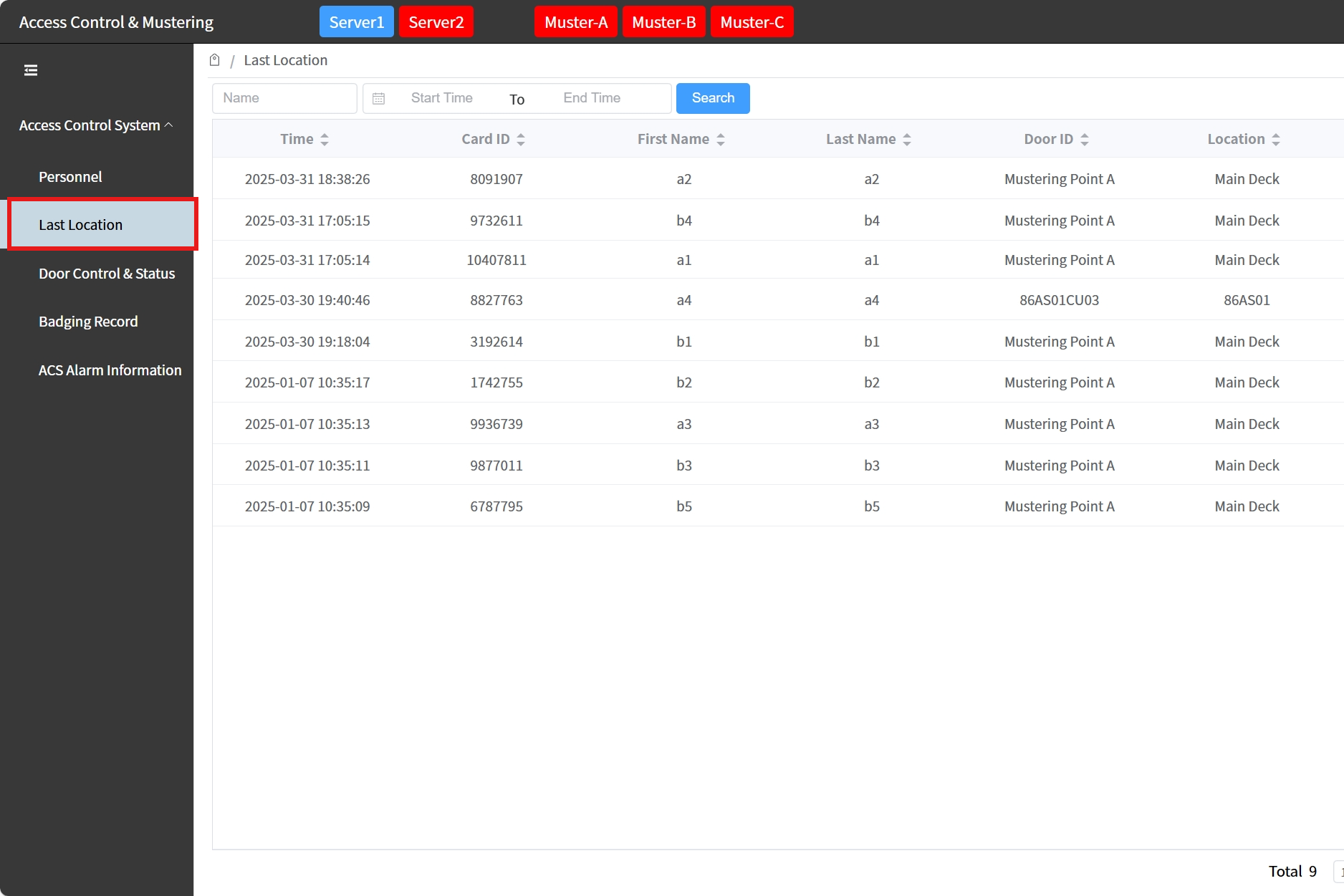1344x896 pixels.
Task: Sort table by Time column arrows
Action: point(325,140)
